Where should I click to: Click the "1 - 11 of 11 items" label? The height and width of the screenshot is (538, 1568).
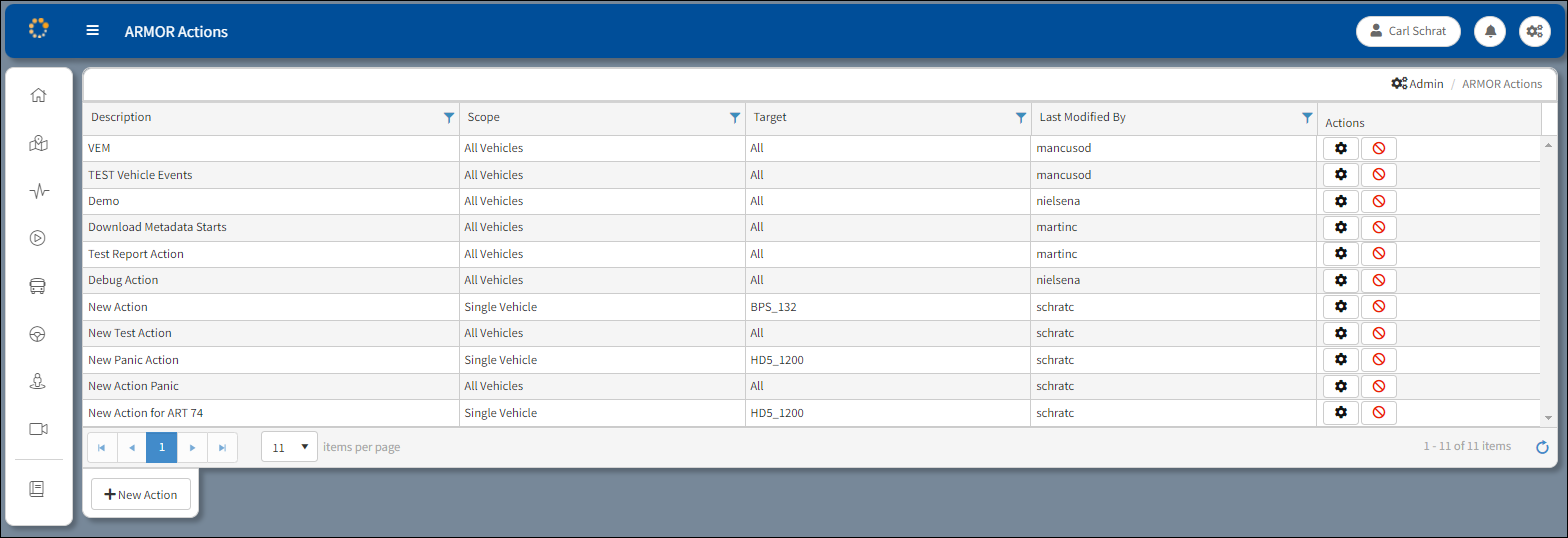click(1467, 446)
